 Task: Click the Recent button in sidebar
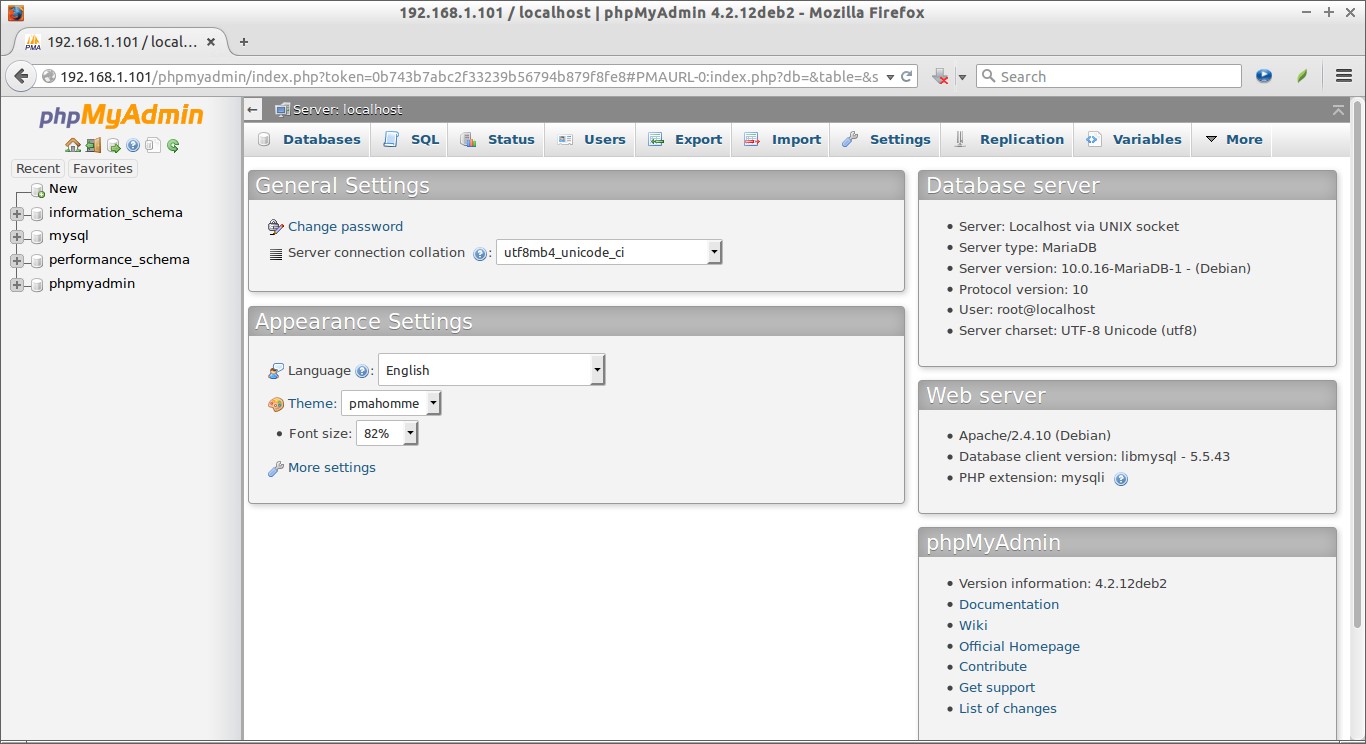tap(38, 169)
